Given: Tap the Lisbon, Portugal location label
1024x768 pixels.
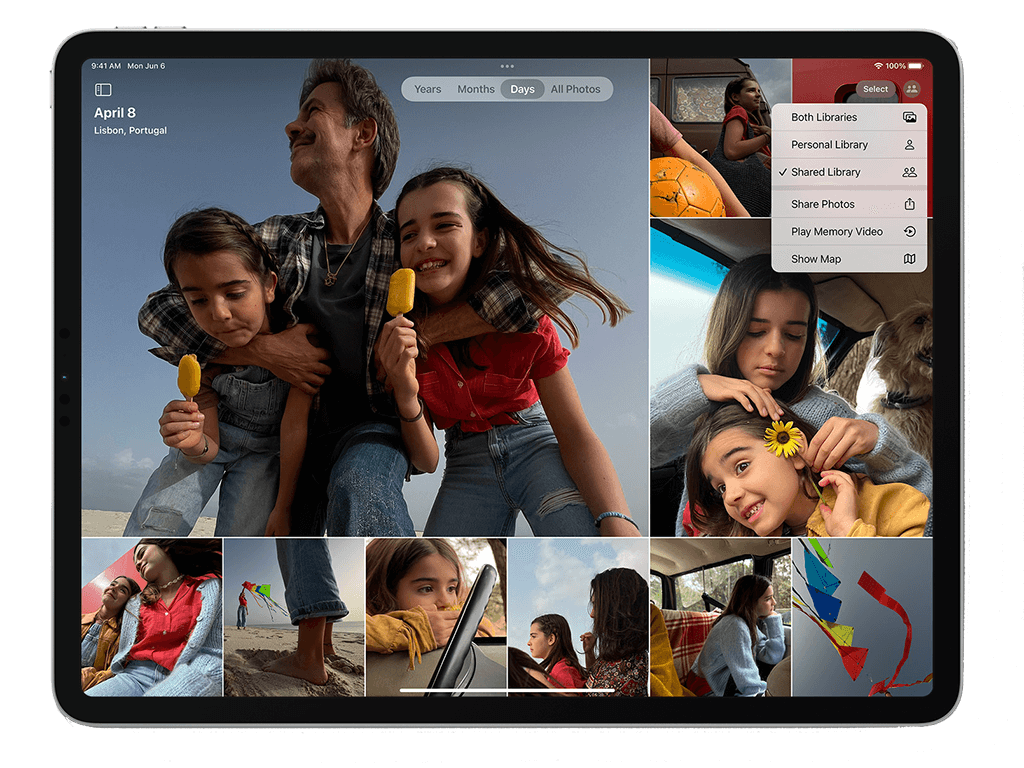Looking at the screenshot, I should pos(129,130).
